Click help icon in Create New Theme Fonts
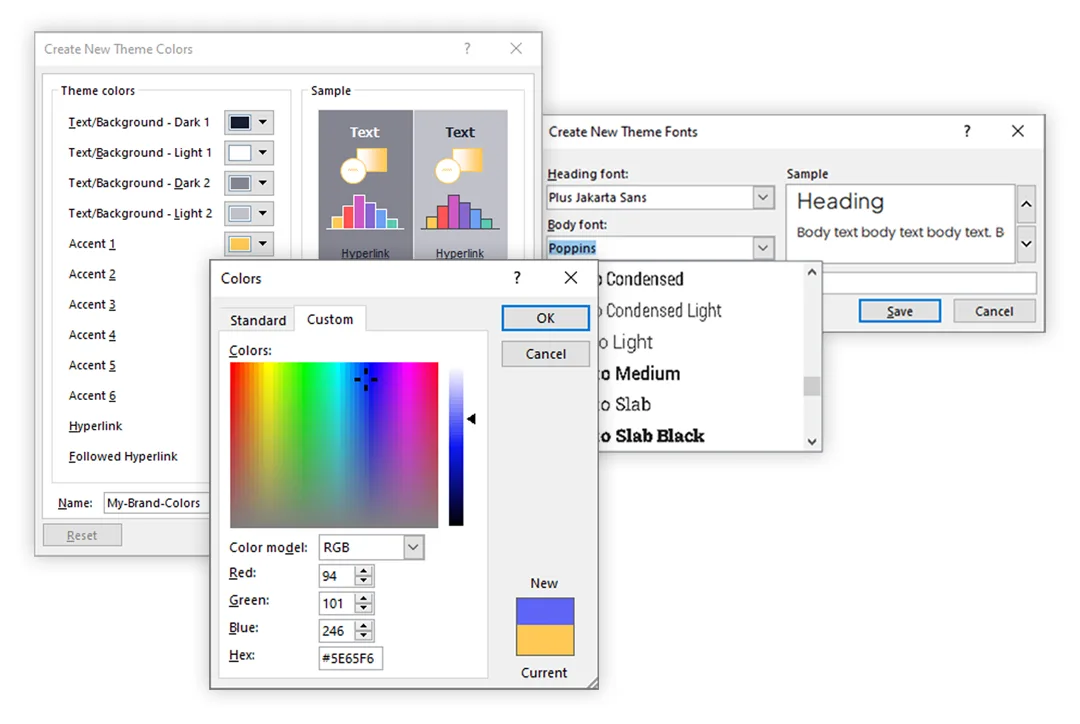 967,131
